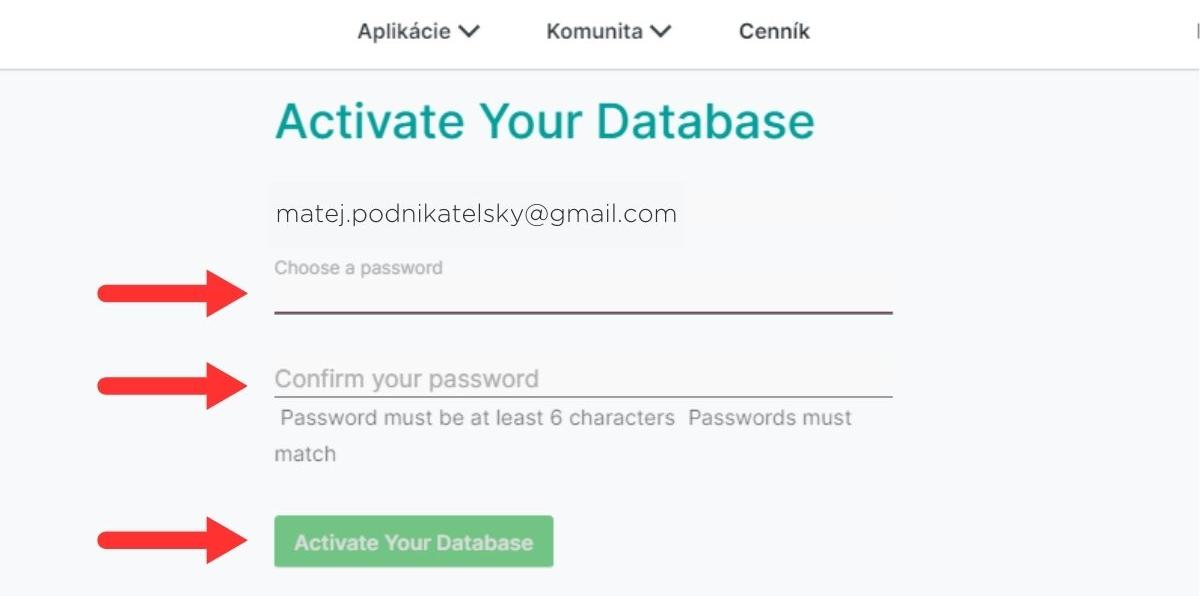Focus the Confirm your password field
Image resolution: width=1200 pixels, height=596 pixels.
[x=583, y=379]
